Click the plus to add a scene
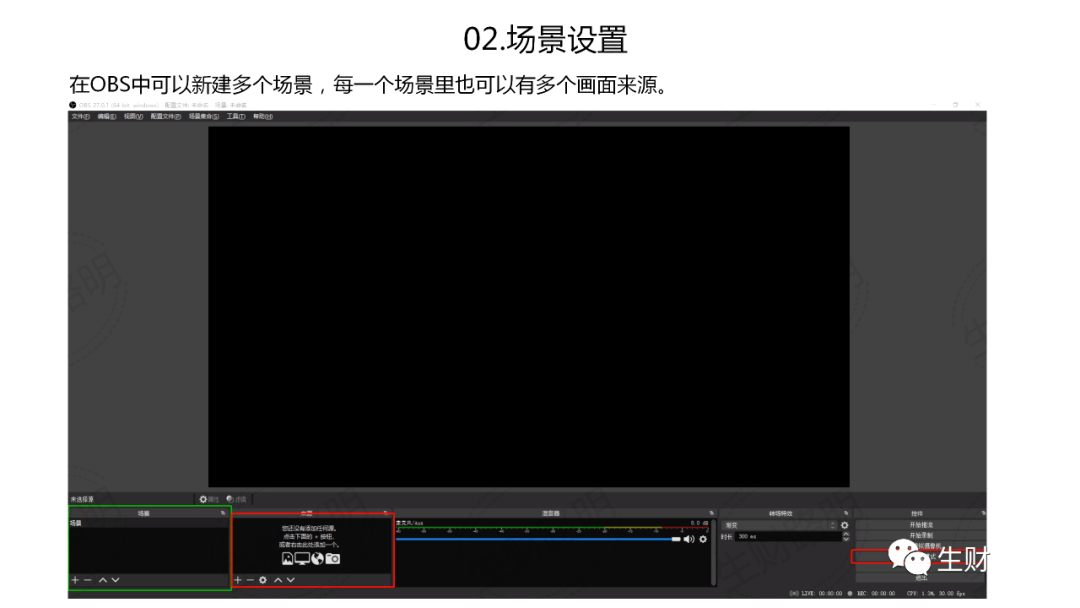 pyautogui.click(x=75, y=579)
